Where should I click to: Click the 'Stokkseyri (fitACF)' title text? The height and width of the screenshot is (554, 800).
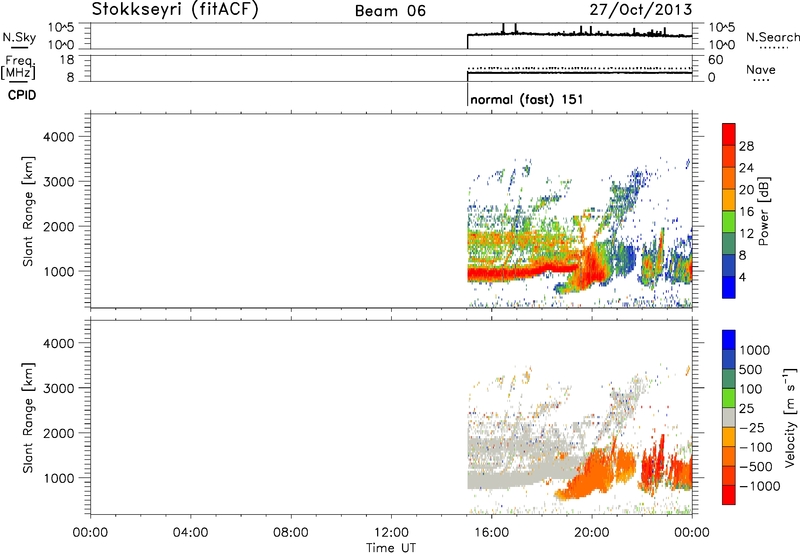(175, 9)
